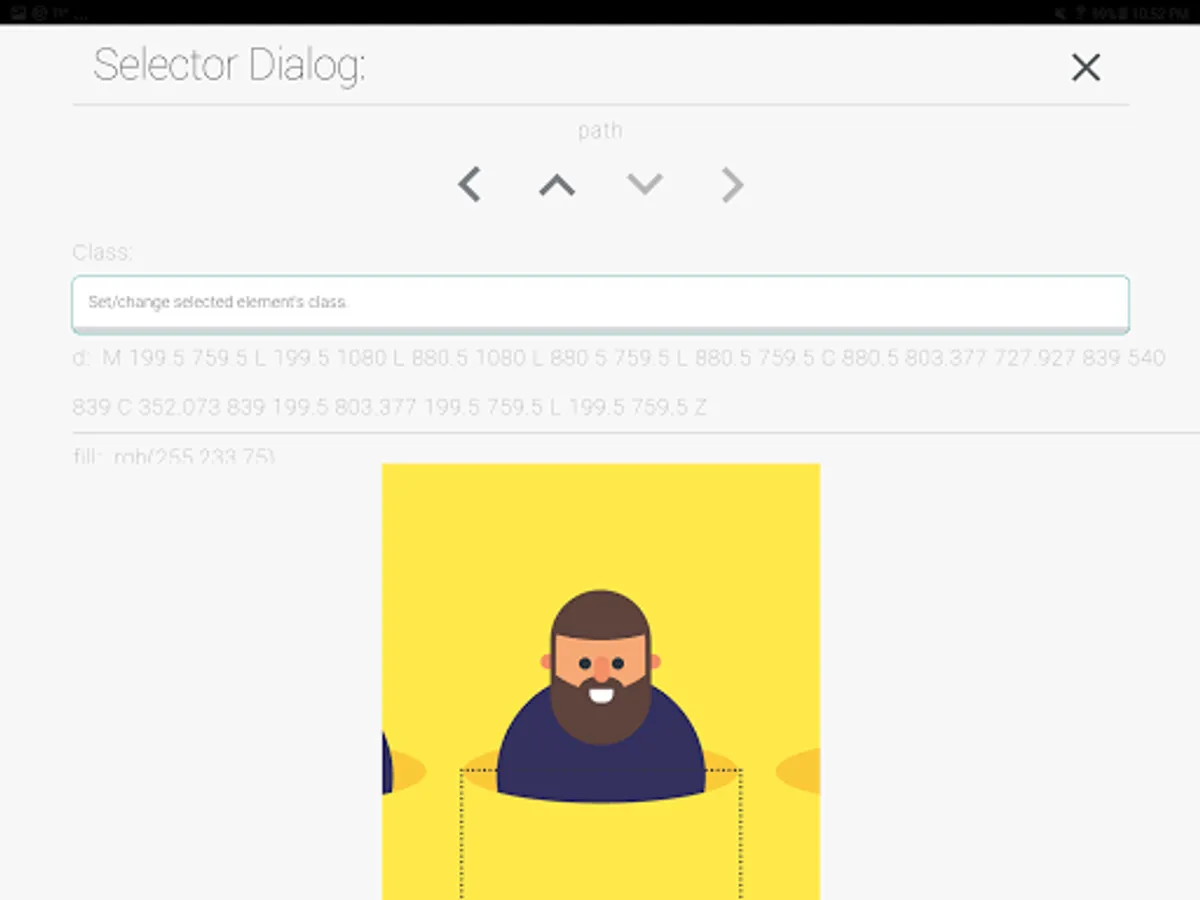Select the d: path data text
This screenshot has width=1200, height=900.
(x=619, y=383)
